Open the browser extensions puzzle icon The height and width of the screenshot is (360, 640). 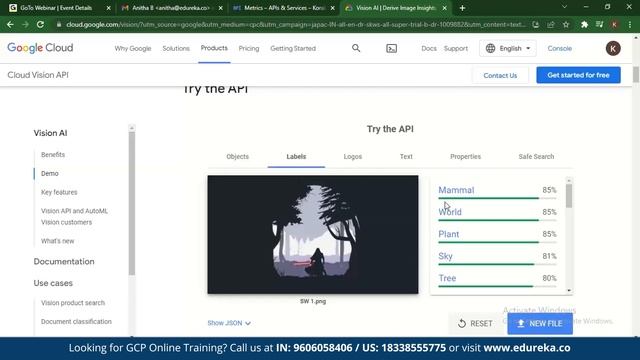pos(584,24)
